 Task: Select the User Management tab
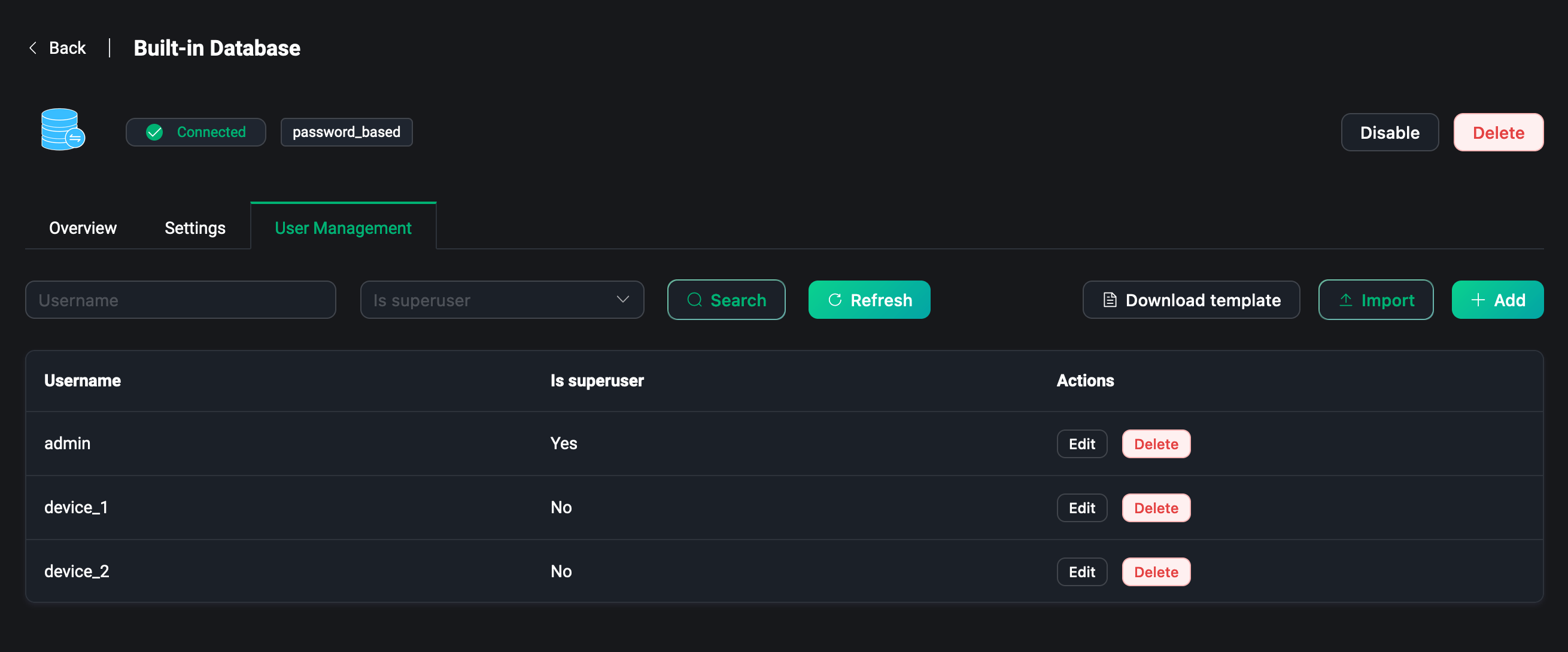pos(343,228)
